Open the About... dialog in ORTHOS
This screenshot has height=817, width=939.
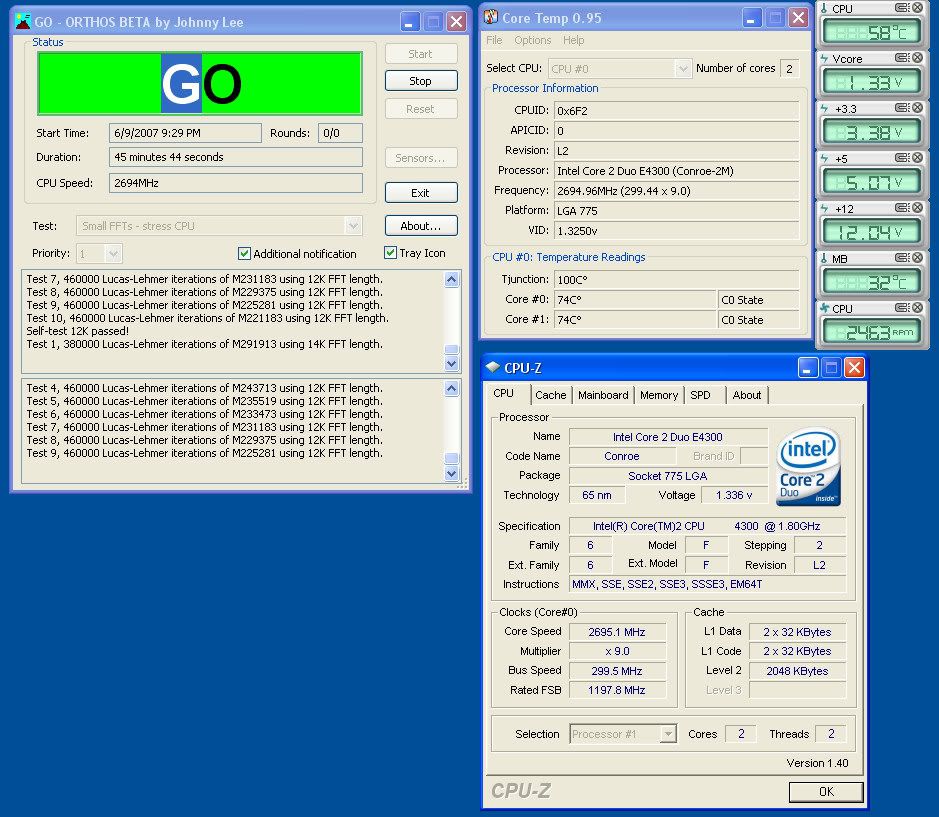tap(421, 226)
